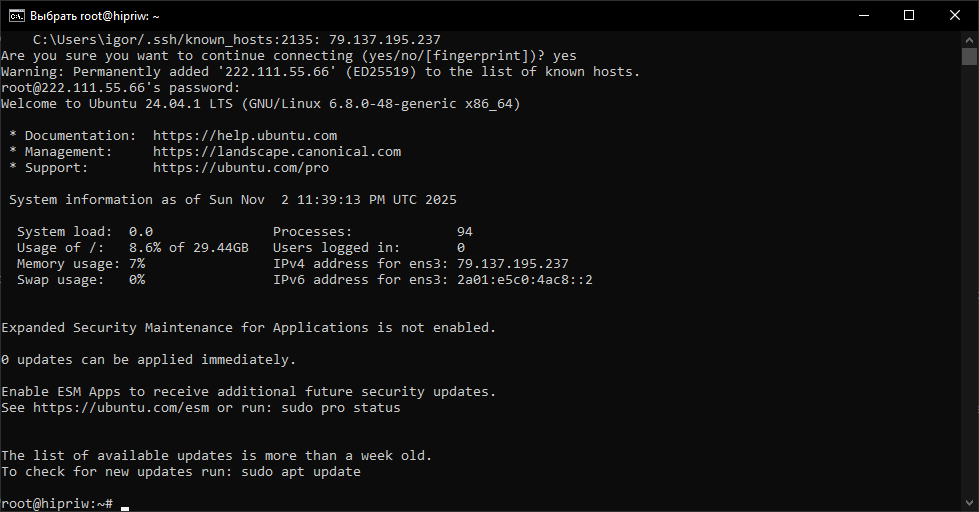The width and height of the screenshot is (979, 512).
Task: Click the https://help.ubuntu.com documentation URL
Action: tap(245, 136)
